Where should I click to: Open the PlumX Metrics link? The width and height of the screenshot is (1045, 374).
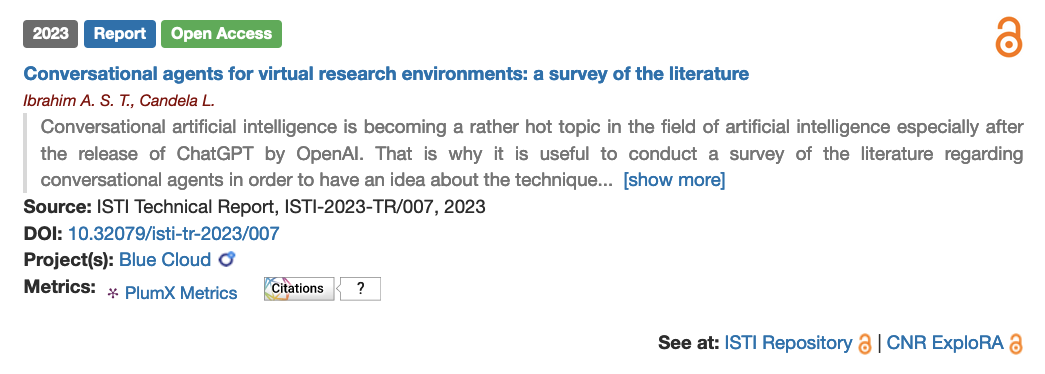[x=181, y=293]
